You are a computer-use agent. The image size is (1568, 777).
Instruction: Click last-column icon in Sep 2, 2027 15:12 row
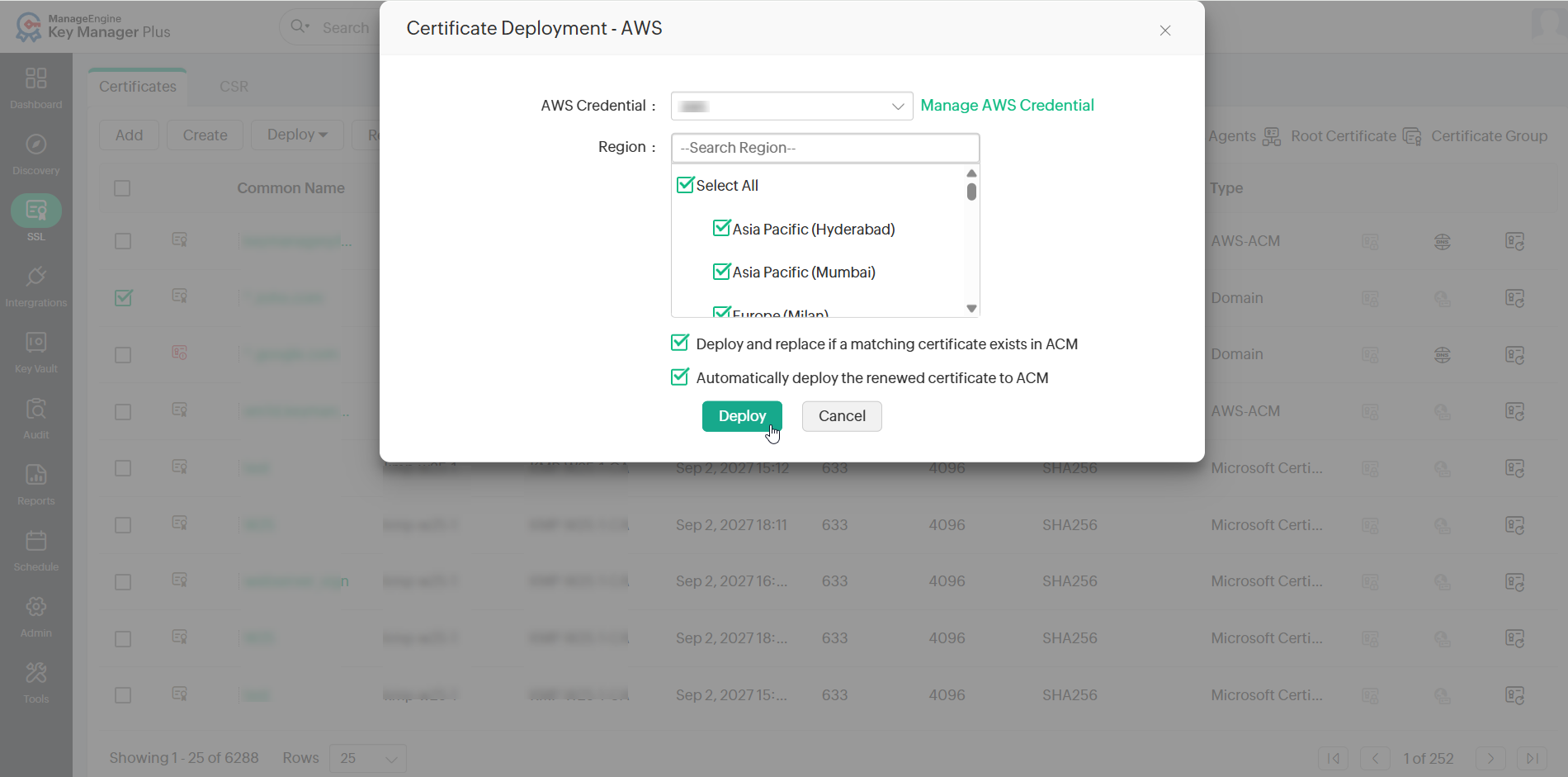point(1514,468)
